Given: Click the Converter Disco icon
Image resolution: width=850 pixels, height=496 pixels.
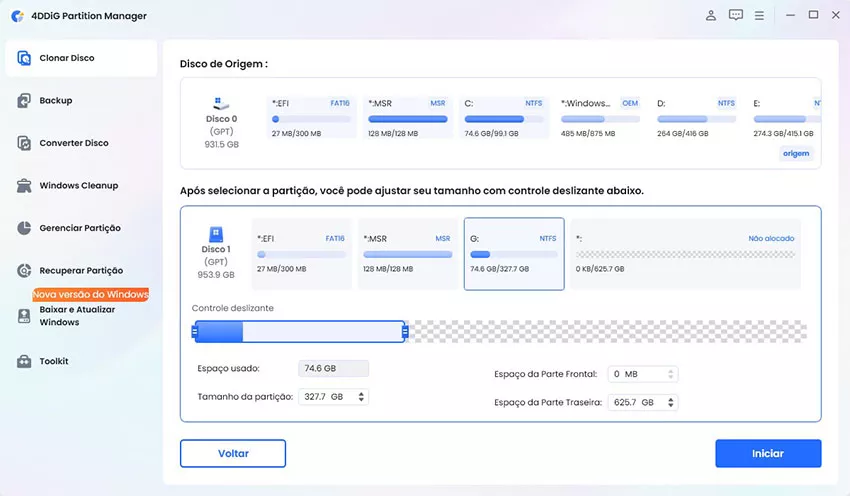Looking at the screenshot, I should pos(24,143).
